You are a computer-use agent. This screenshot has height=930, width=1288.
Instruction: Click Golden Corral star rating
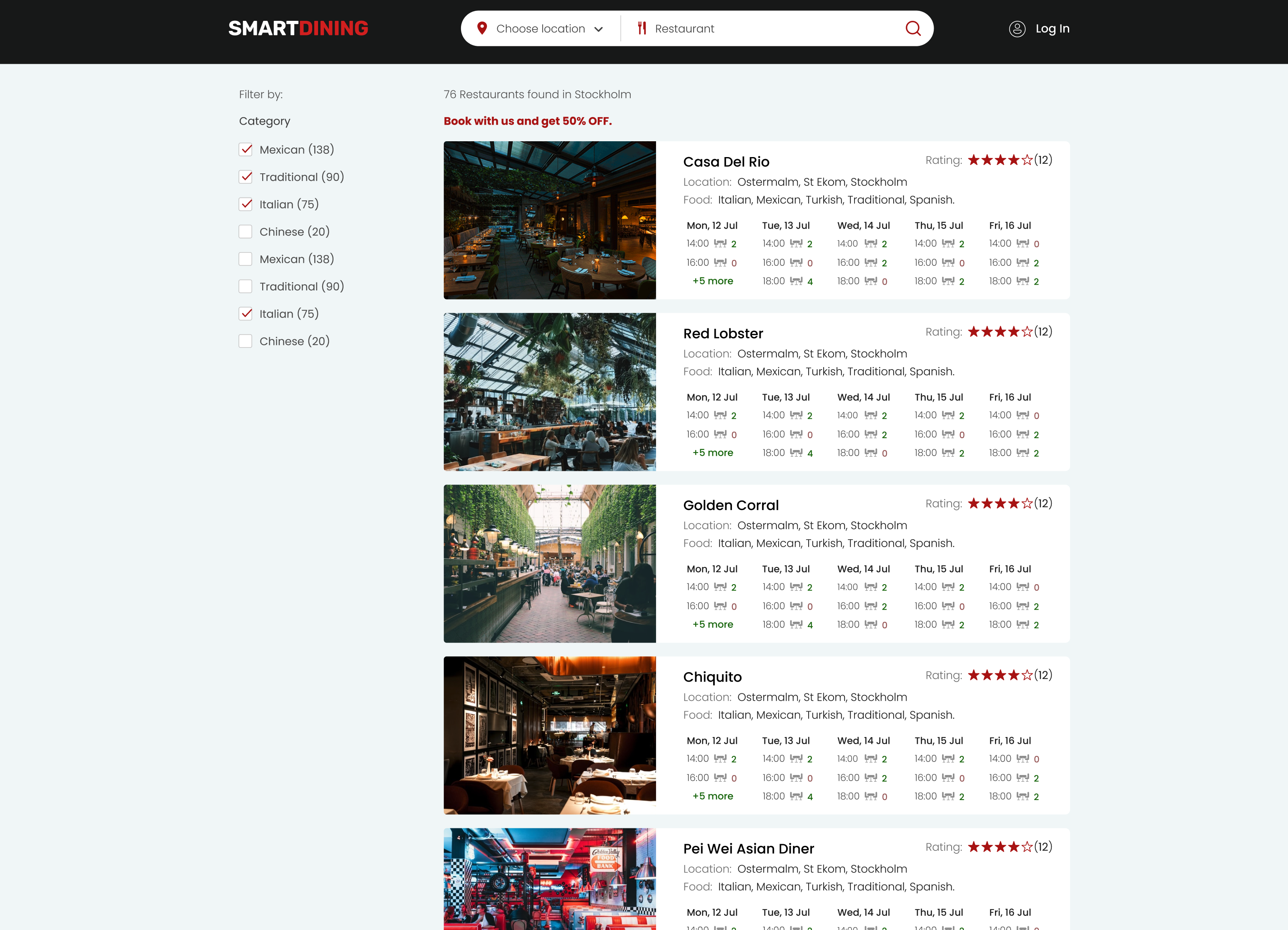(1000, 503)
